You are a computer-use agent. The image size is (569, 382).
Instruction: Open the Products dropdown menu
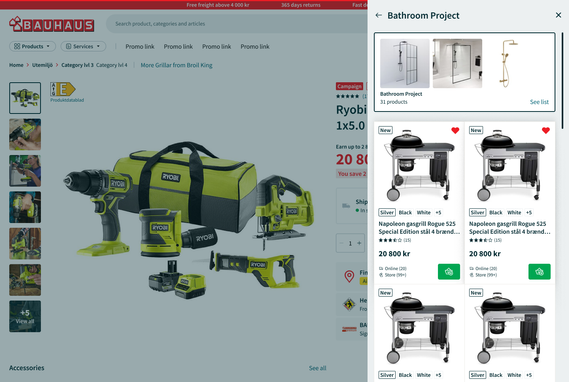(32, 46)
